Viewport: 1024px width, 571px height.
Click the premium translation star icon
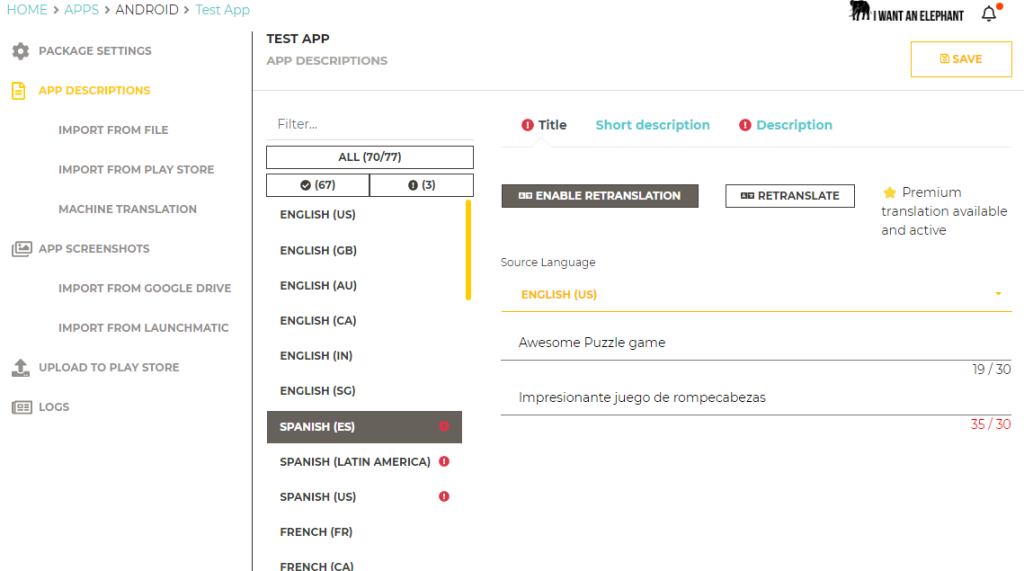(x=889, y=193)
